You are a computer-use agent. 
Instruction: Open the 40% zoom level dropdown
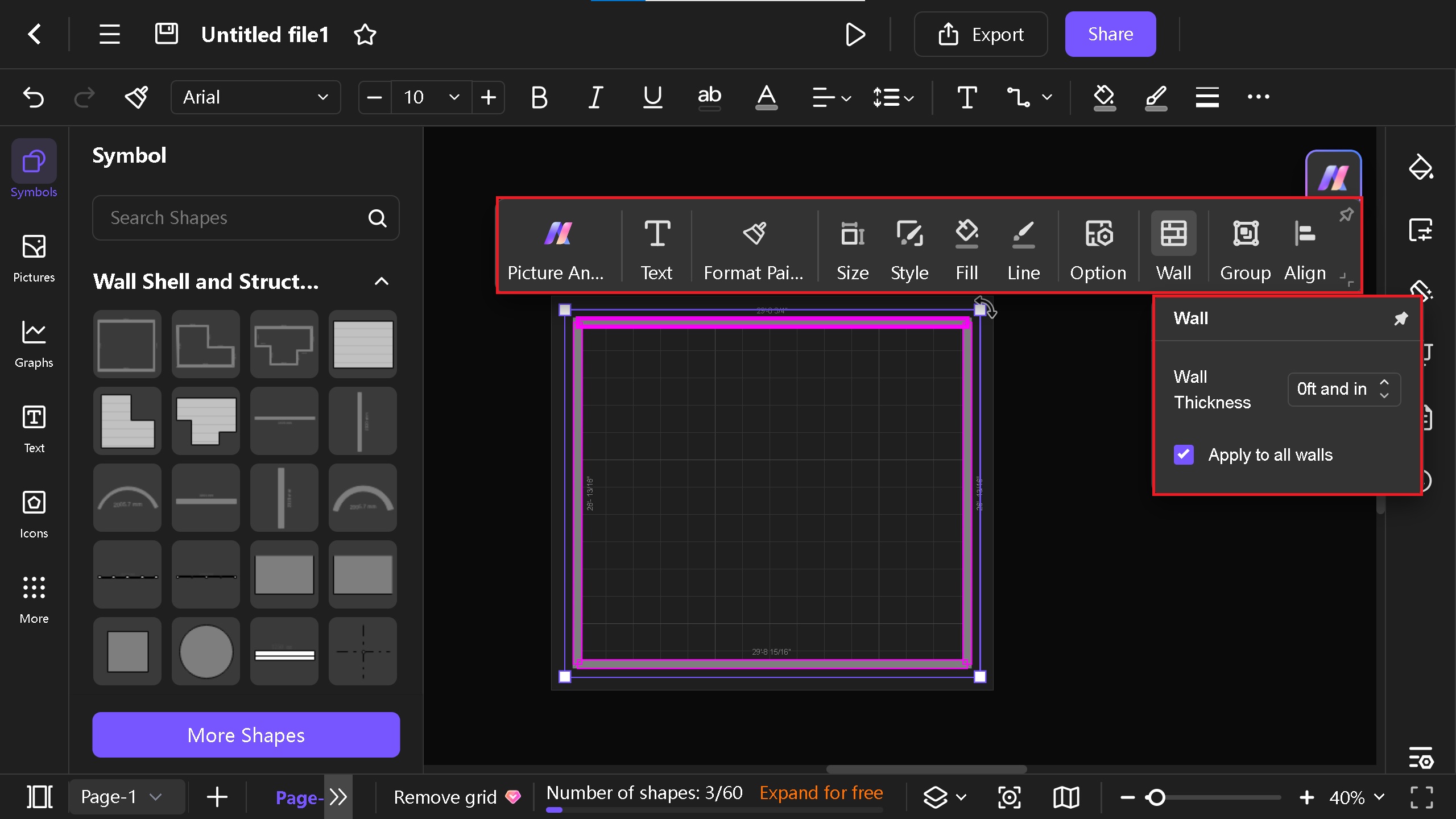[1356, 797]
